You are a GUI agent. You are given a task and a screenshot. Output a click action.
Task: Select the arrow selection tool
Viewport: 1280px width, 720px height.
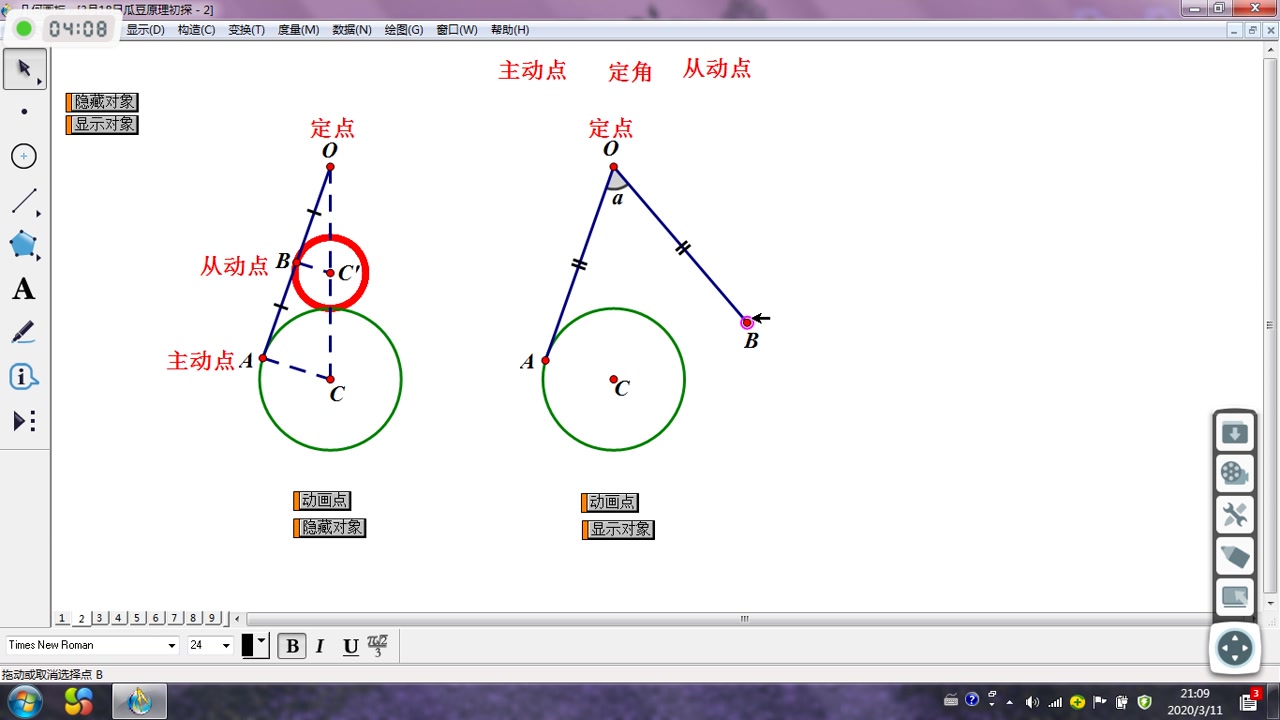pos(24,69)
